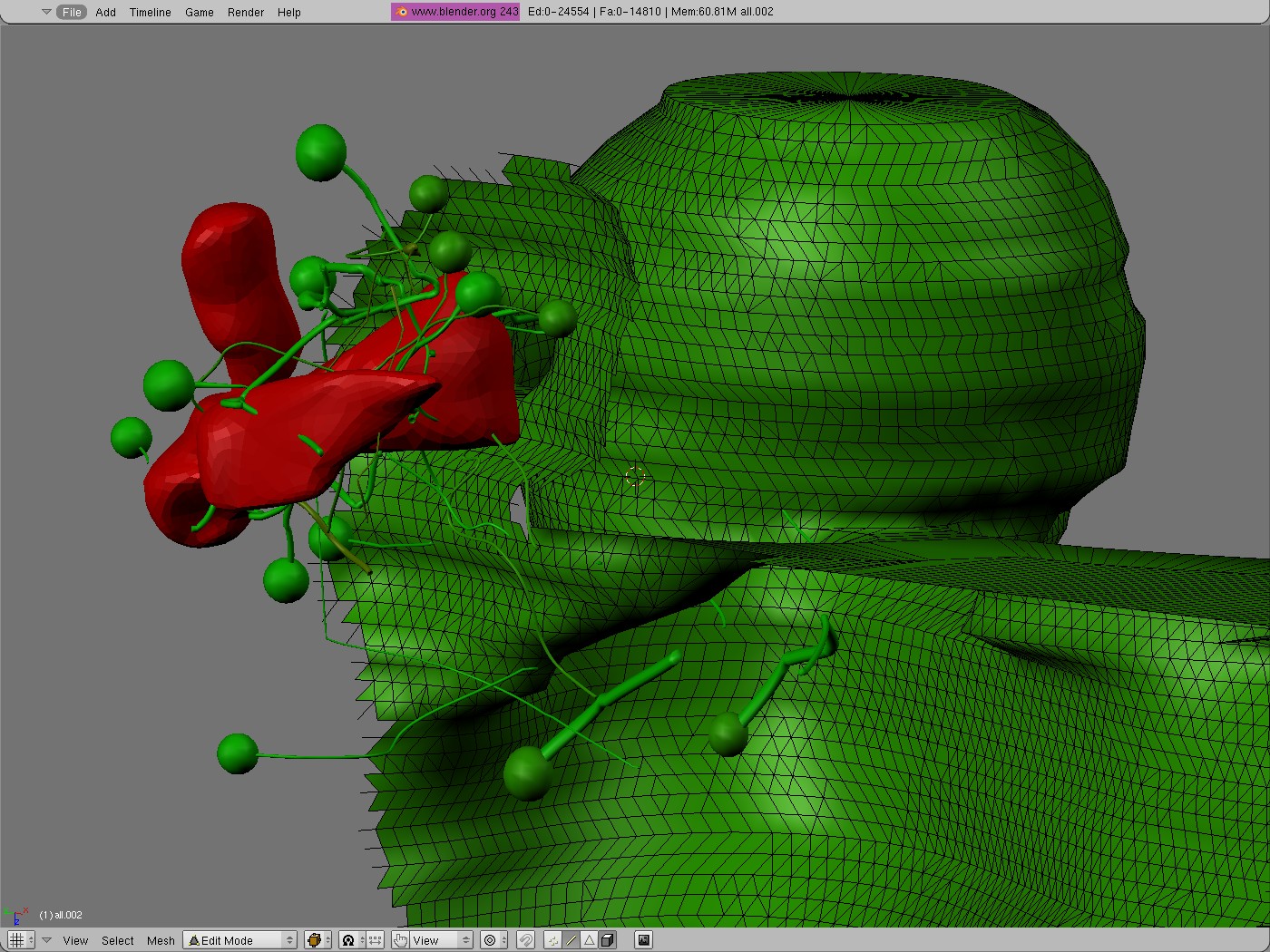Open the View orientation dropdown
Viewport: 1270px width, 952px height.
click(442, 940)
